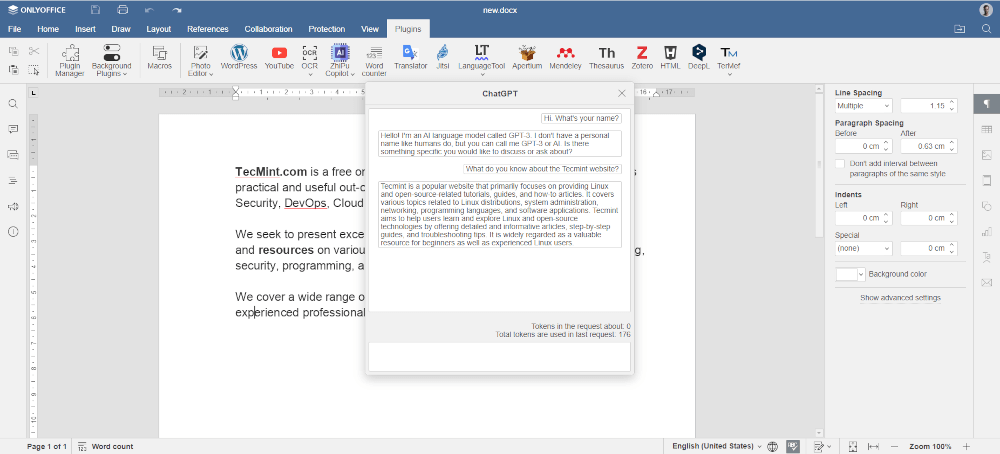The height and width of the screenshot is (454, 1000).
Task: Open the Macros editor
Action: pyautogui.click(x=159, y=57)
